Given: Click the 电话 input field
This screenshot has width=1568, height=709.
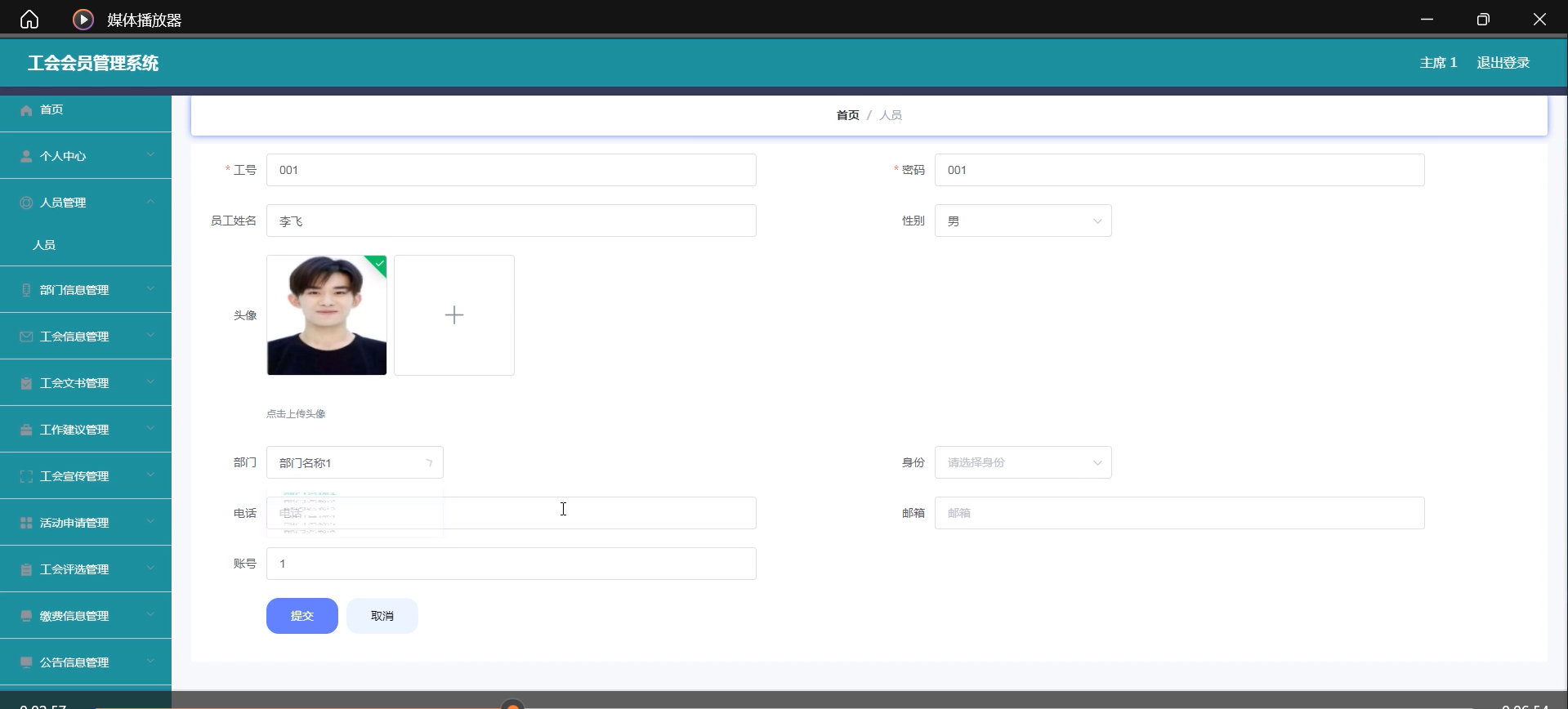Looking at the screenshot, I should coord(511,513).
